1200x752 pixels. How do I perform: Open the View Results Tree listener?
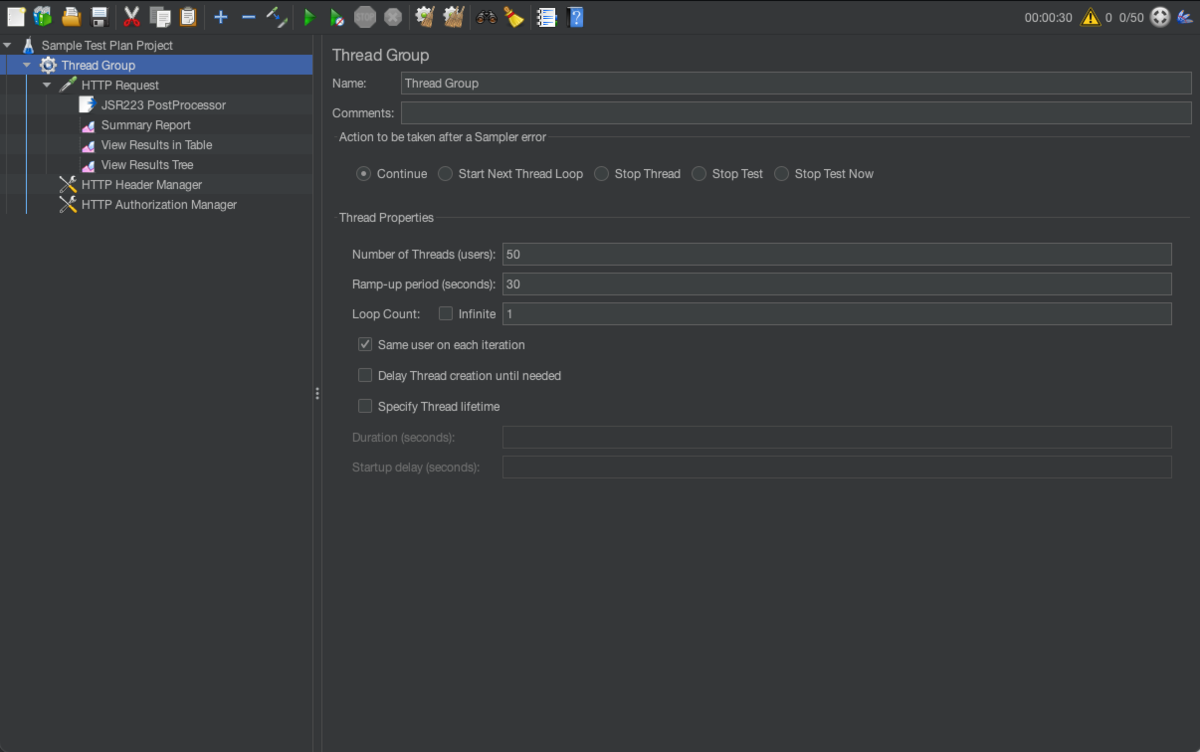(147, 165)
